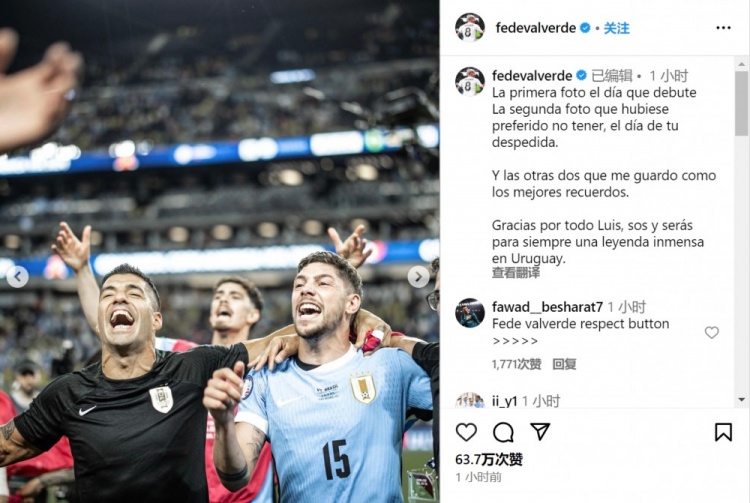Image resolution: width=750 pixels, height=503 pixels.
Task: Click 查看翻译 to see translation
Action: [x=516, y=273]
